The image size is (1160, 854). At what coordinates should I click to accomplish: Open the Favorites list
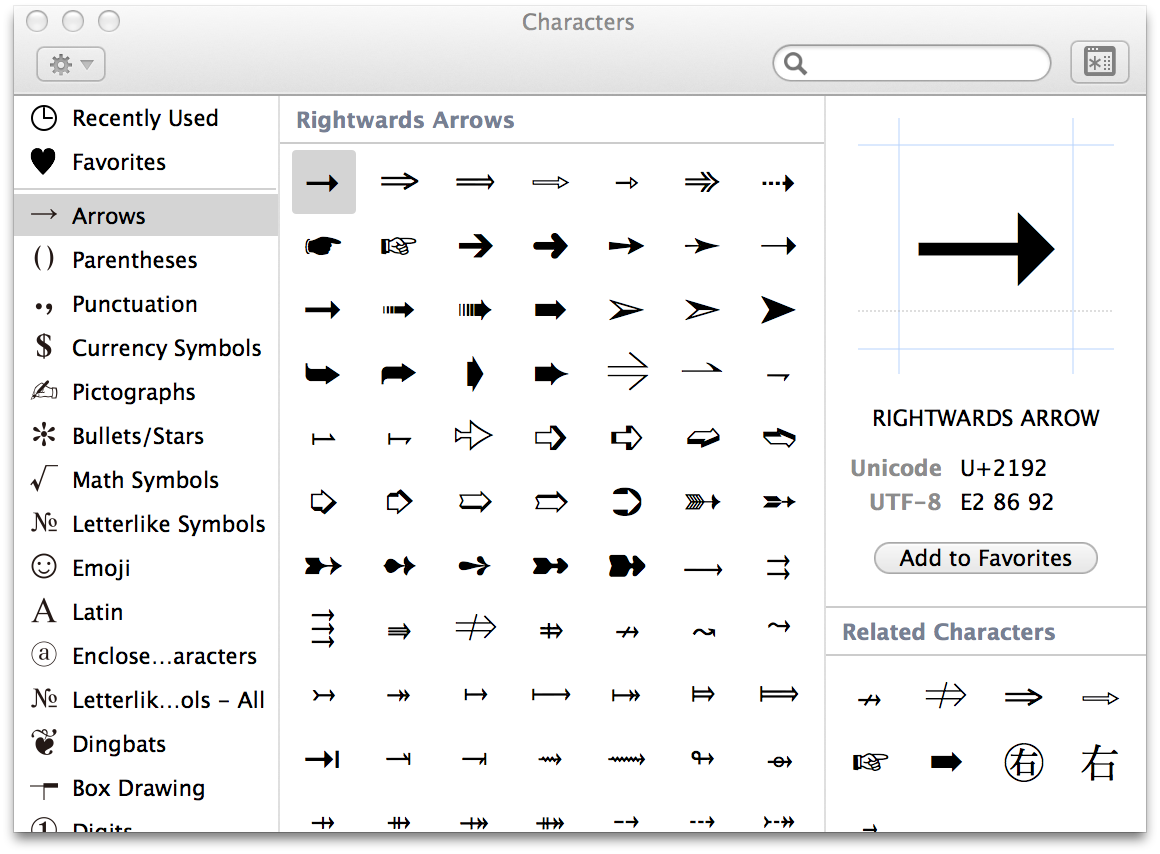(x=118, y=162)
